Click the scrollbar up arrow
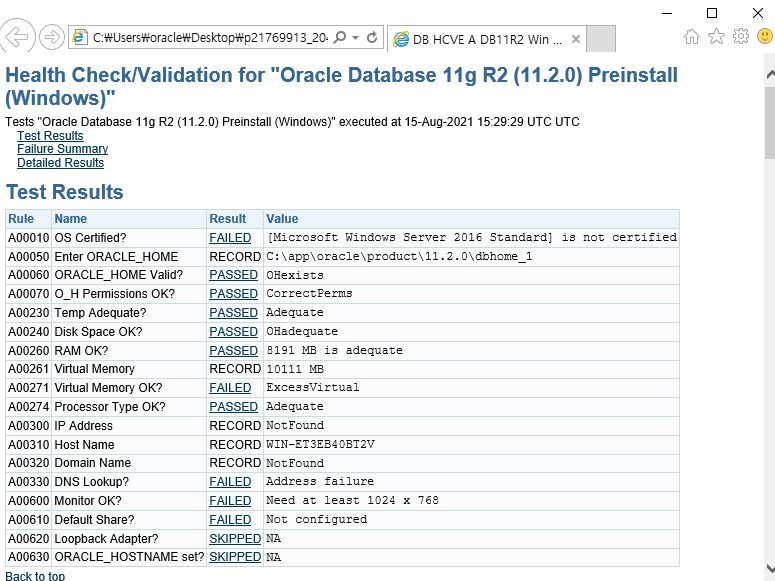The width and height of the screenshot is (775, 581). (770, 75)
